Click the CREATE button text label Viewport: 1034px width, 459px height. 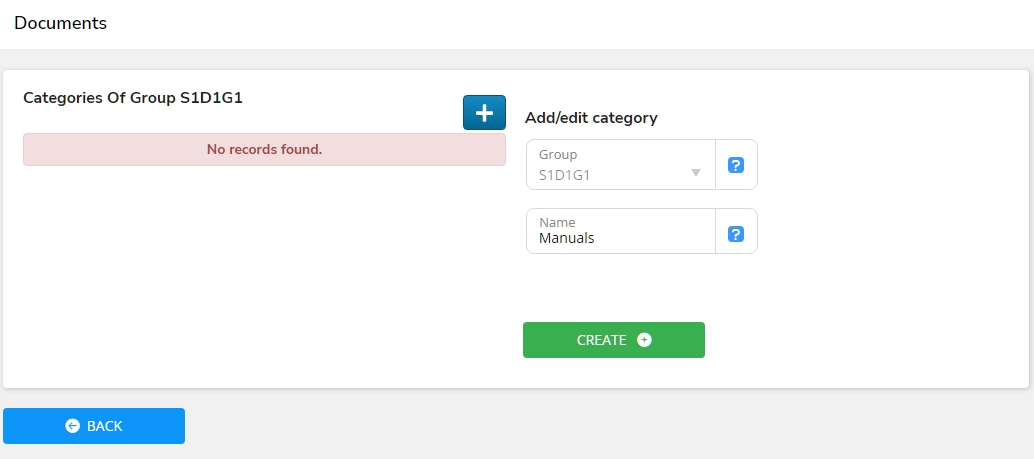coord(601,340)
